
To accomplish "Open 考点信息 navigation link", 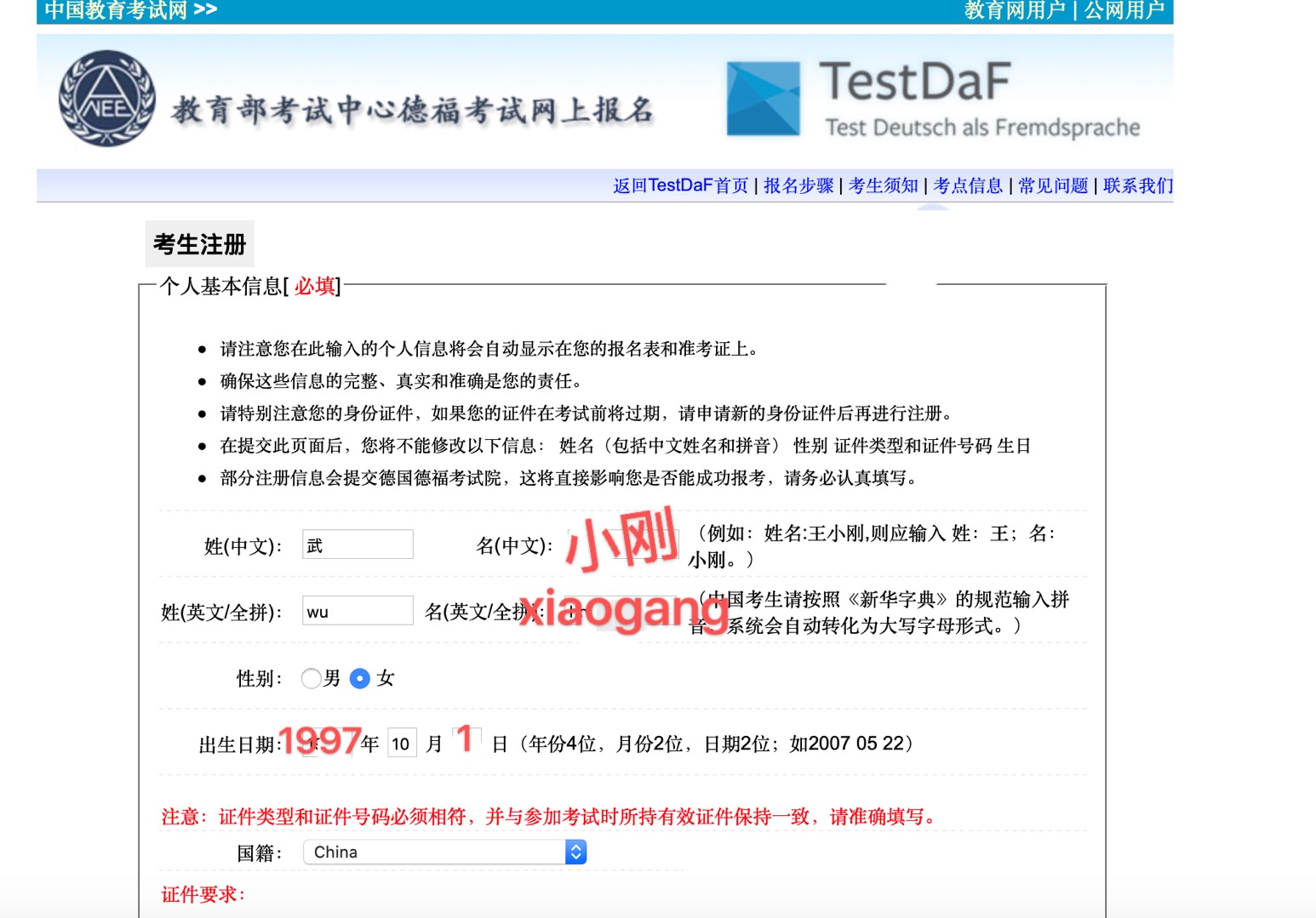I will coord(967,185).
